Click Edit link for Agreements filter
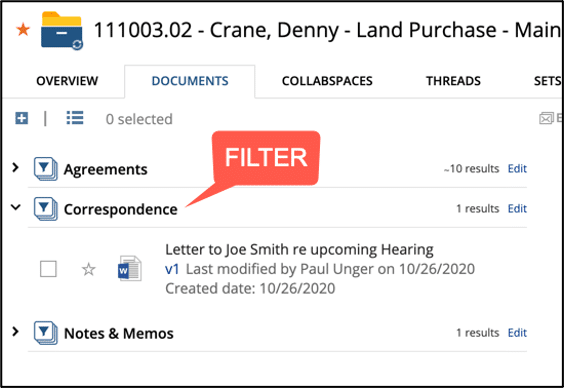Screen dimensions: 564x389 [x=517, y=168]
